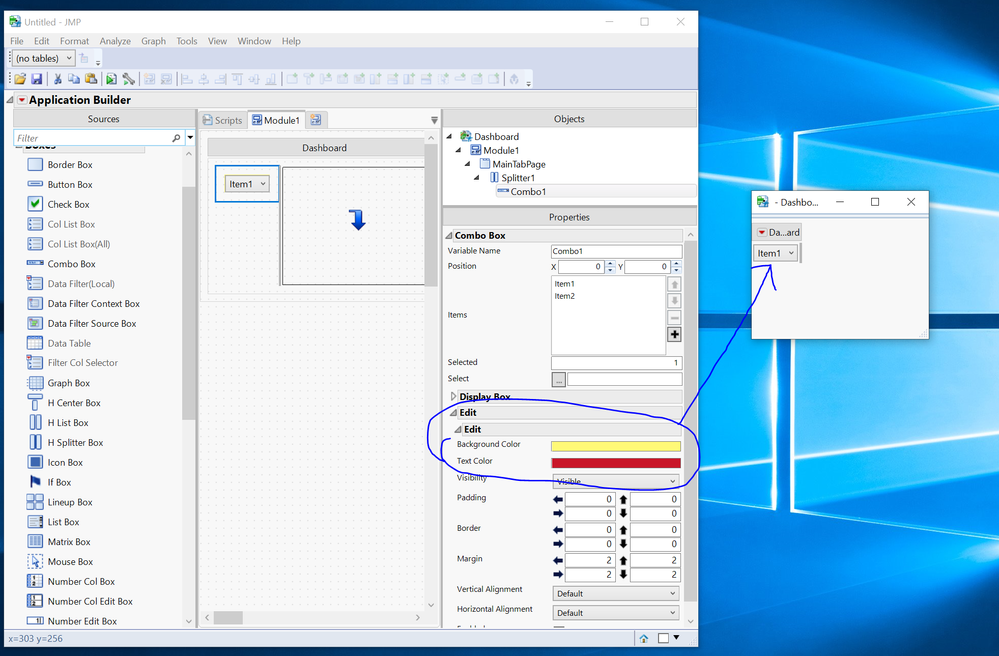
Task: Open the File menu
Action: [17, 41]
